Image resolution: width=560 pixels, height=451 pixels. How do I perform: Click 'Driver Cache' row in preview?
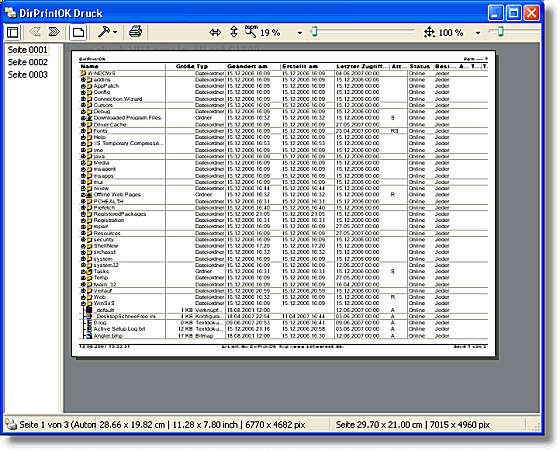[283, 125]
